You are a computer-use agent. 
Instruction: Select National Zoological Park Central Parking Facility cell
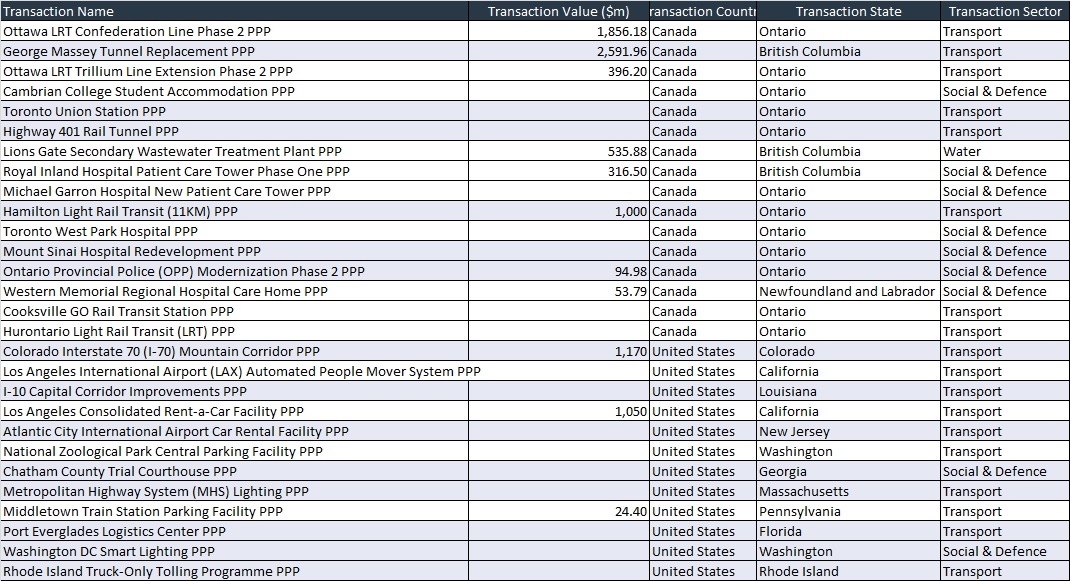(234, 451)
